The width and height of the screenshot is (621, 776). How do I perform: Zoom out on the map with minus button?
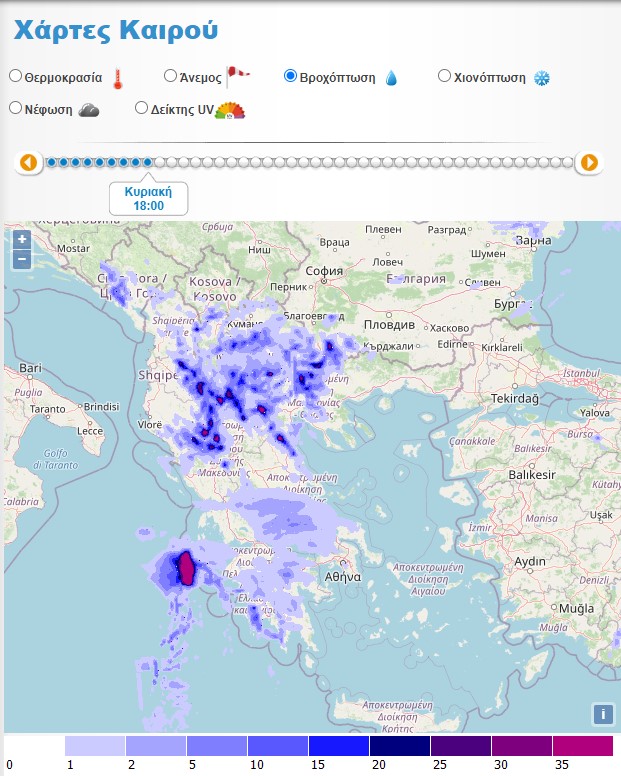coord(22,259)
